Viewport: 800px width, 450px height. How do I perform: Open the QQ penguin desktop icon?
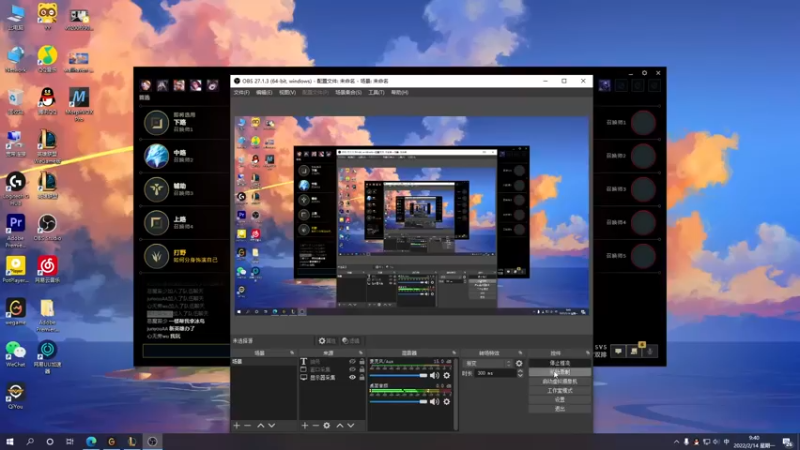47,101
